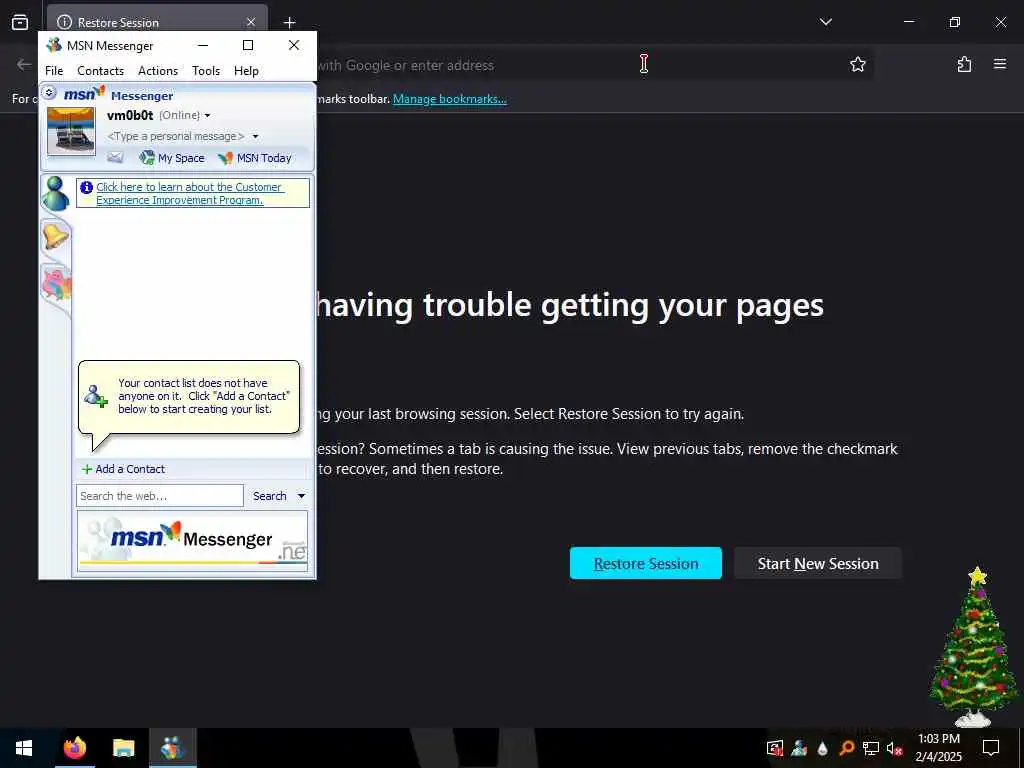Click the Restore Session button

click(645, 564)
